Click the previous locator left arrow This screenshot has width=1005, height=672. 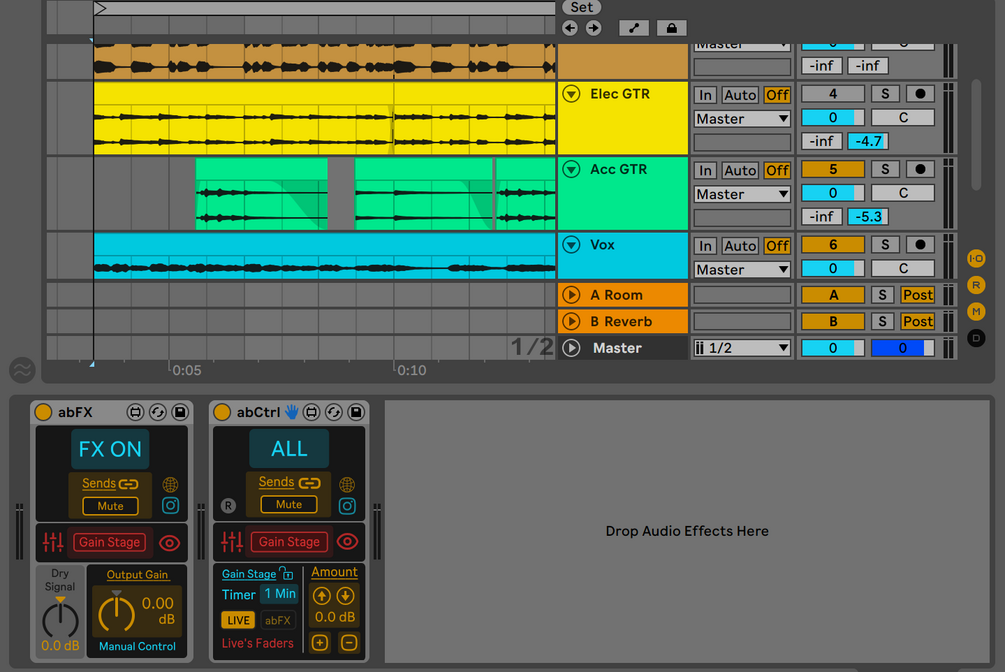point(570,28)
